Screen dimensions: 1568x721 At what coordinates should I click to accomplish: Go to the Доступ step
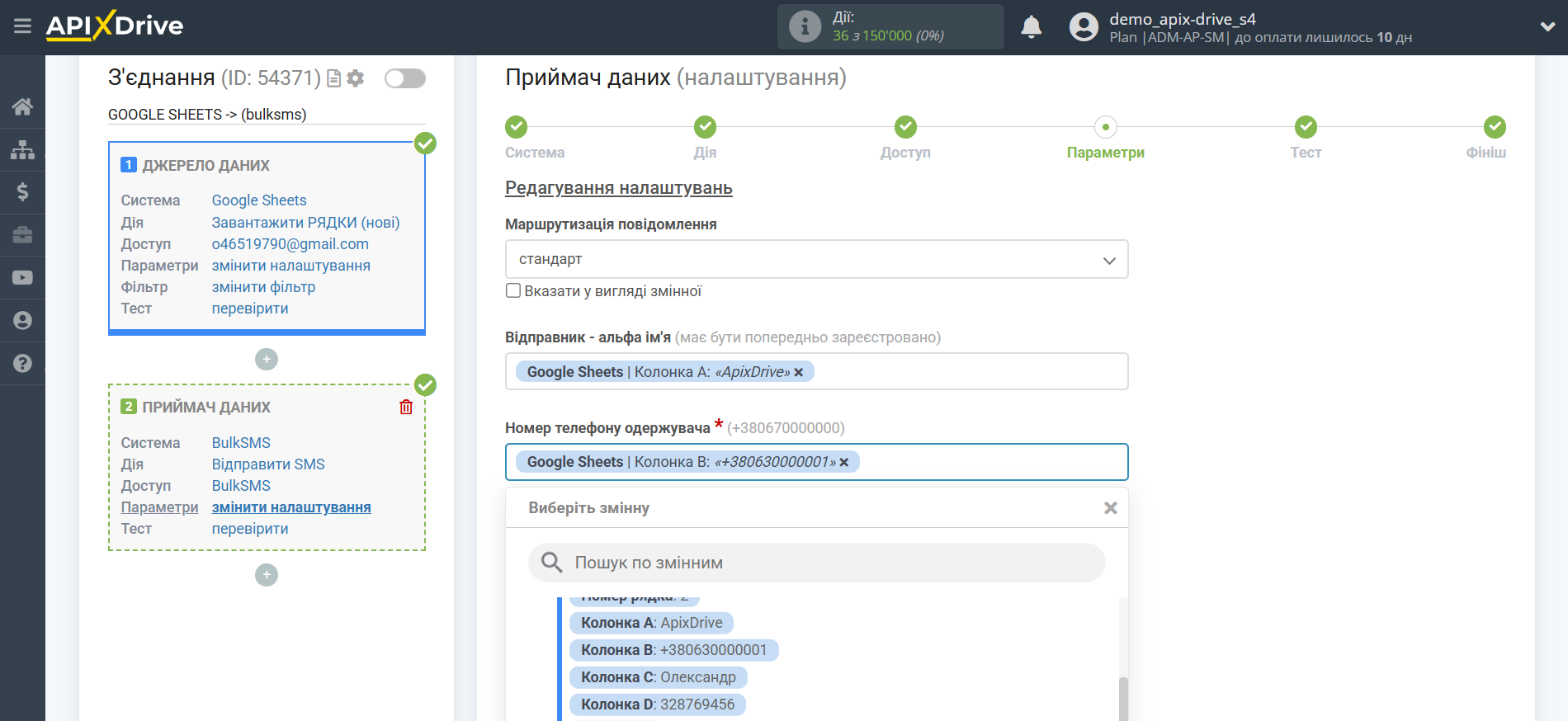(905, 127)
